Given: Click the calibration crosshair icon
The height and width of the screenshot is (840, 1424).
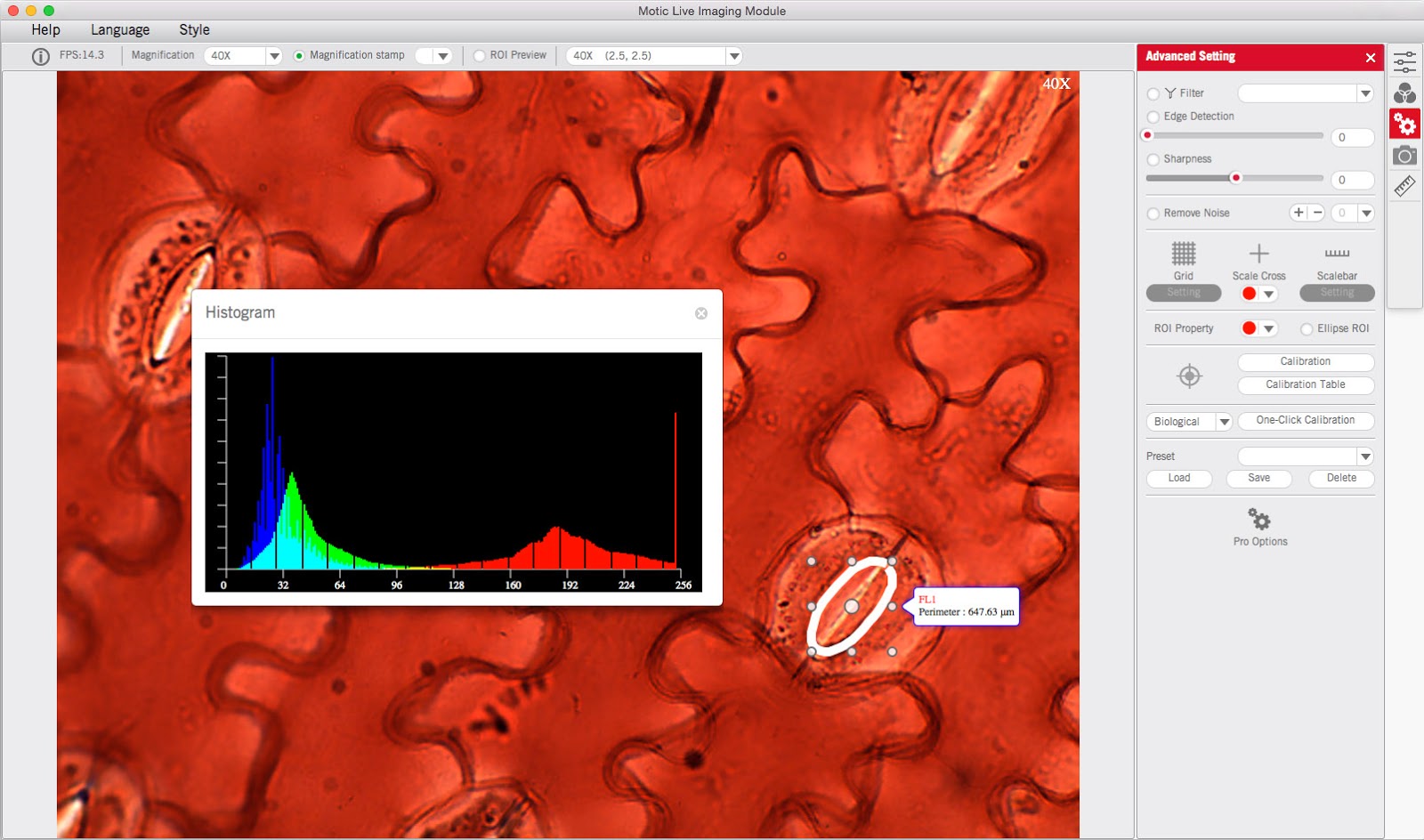Looking at the screenshot, I should pyautogui.click(x=1191, y=375).
